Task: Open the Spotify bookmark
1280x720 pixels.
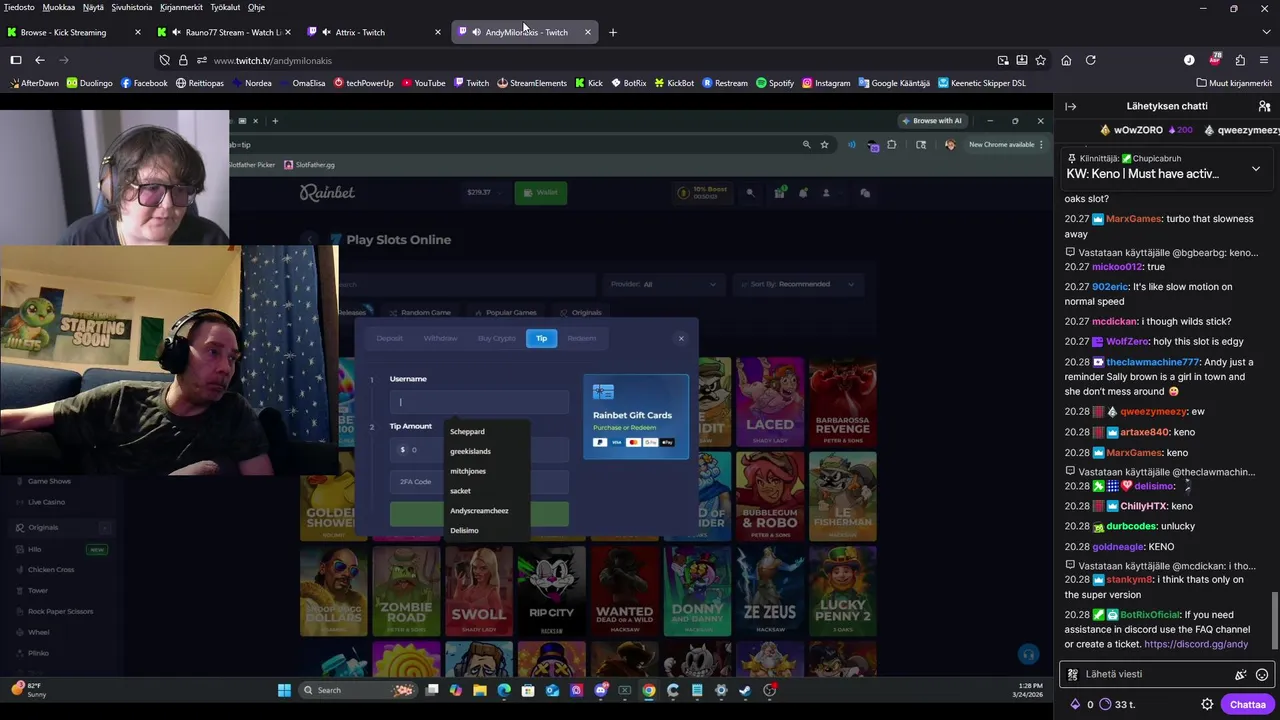Action: [775, 83]
